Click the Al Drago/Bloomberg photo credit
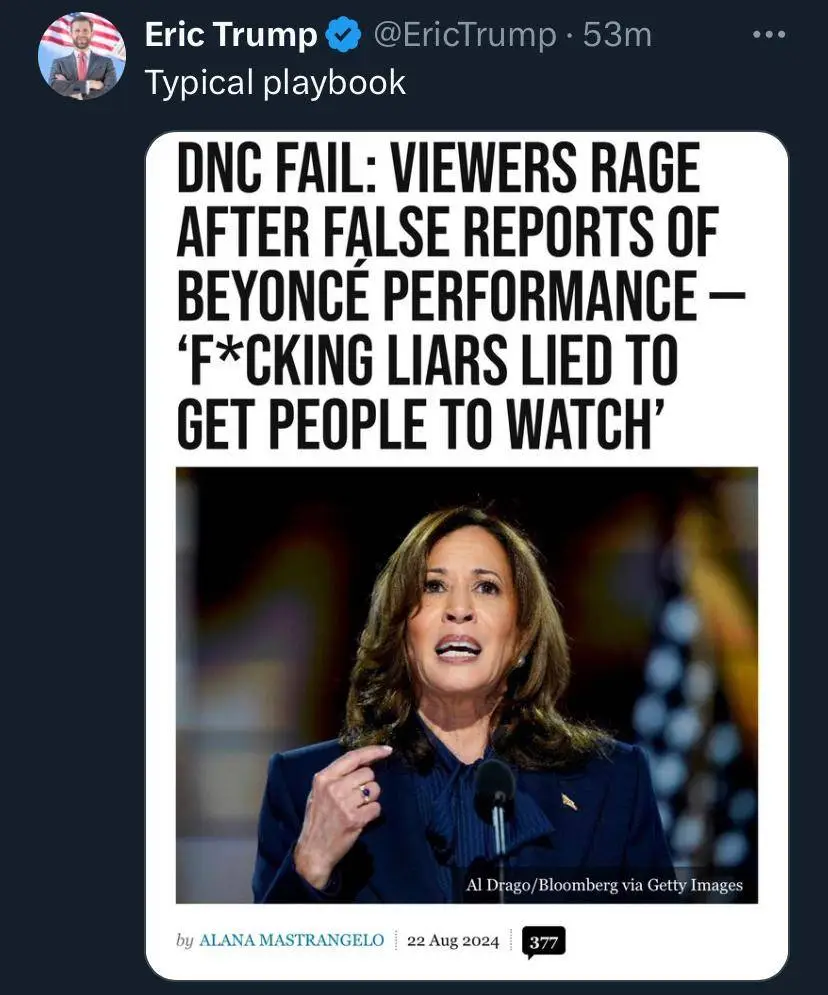 point(604,885)
